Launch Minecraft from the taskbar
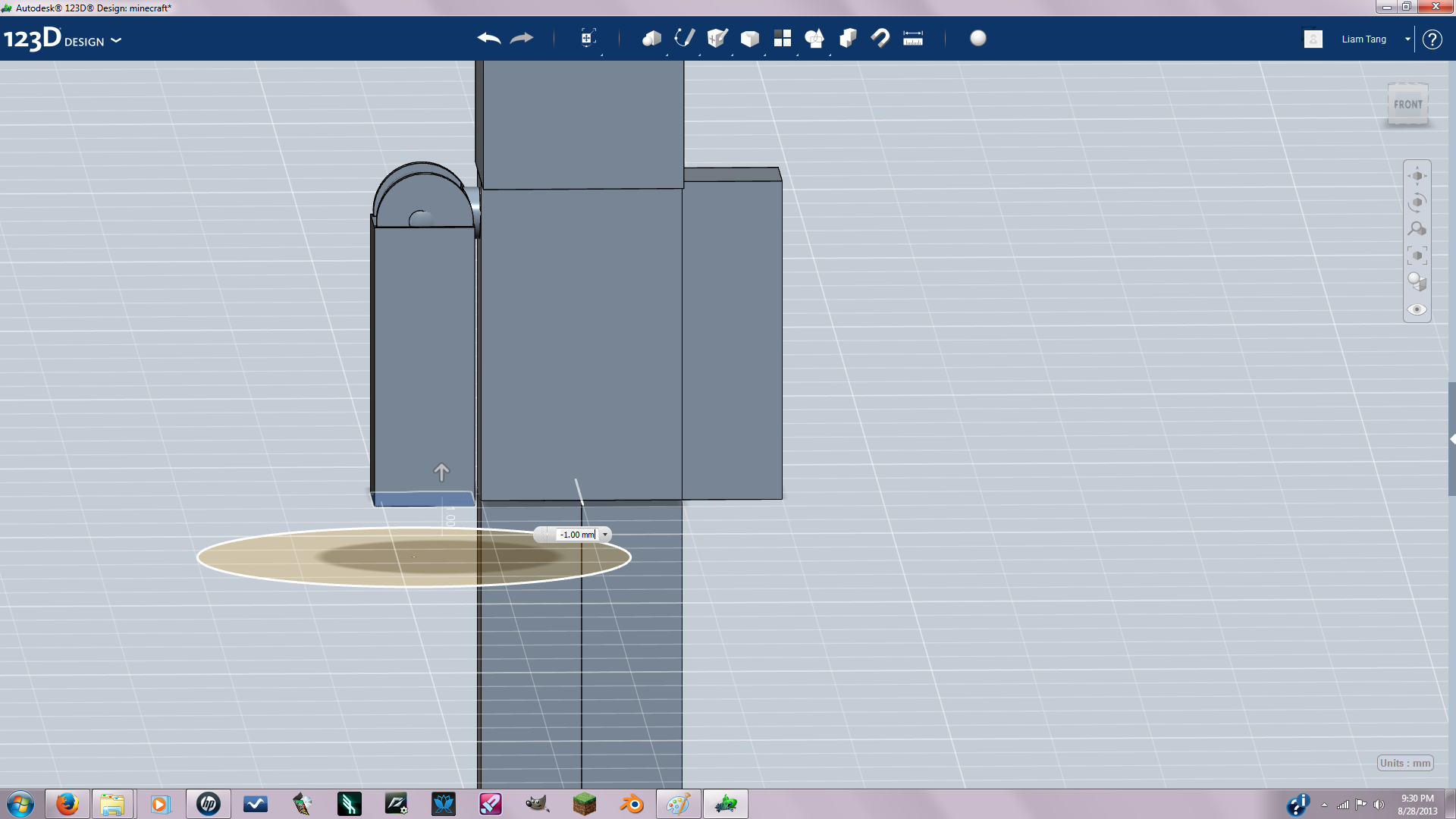This screenshot has height=819, width=1456. click(x=584, y=804)
